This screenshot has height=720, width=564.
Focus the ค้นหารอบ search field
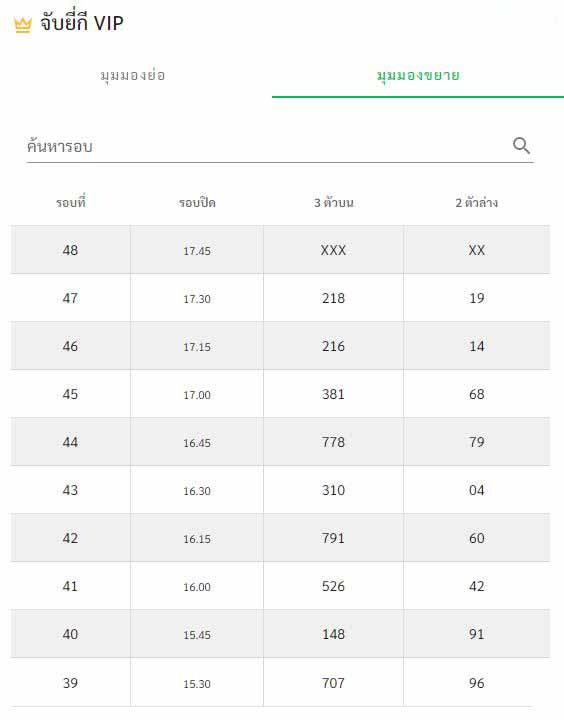pos(280,147)
